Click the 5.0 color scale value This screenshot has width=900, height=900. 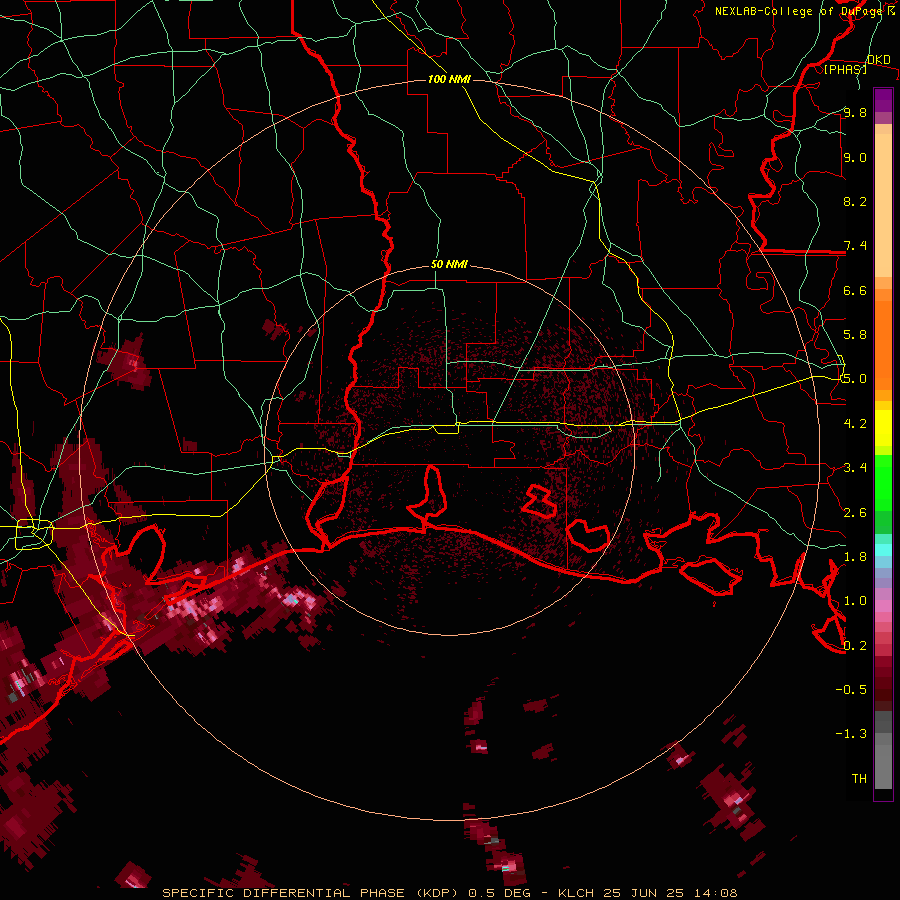pyautogui.click(x=855, y=379)
